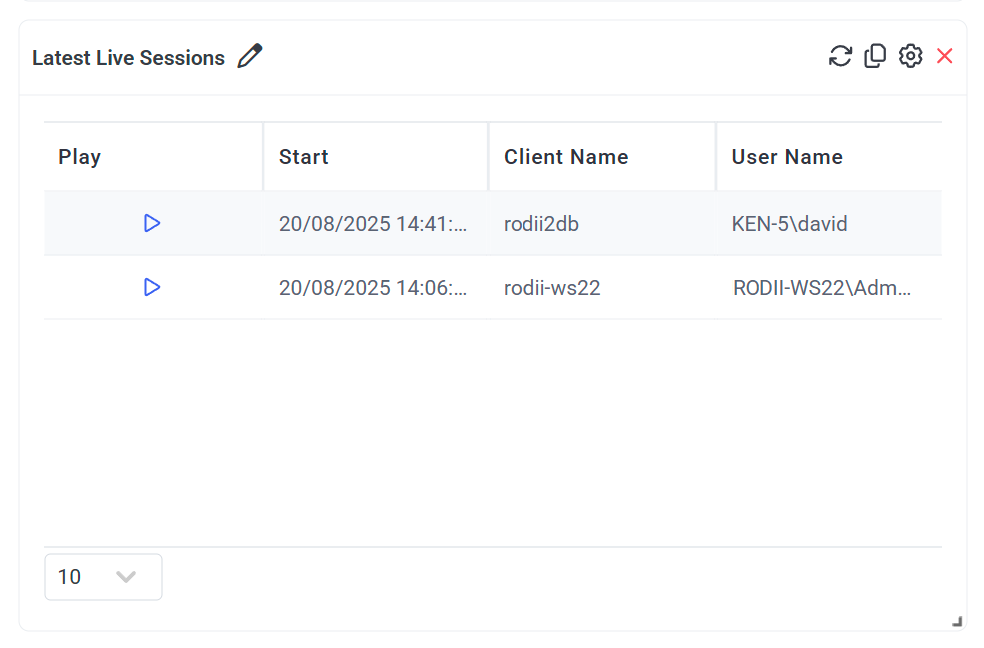Select the KEN-5\david user name cell

pos(789,224)
